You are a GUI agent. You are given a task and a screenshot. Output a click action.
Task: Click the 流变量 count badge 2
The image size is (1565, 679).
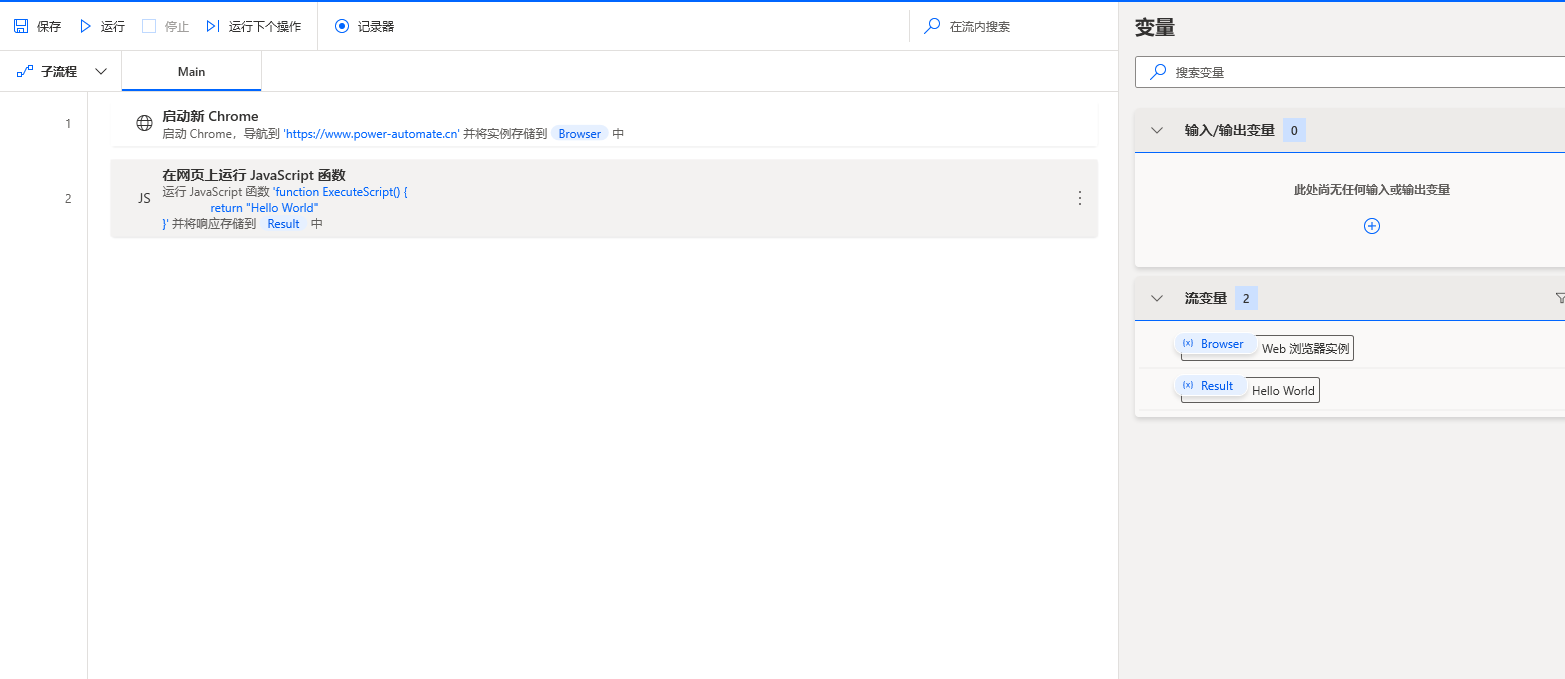pos(1246,298)
